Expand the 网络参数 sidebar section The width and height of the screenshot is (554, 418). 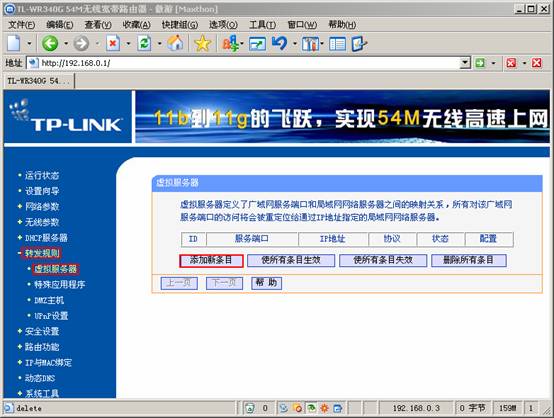point(42,207)
